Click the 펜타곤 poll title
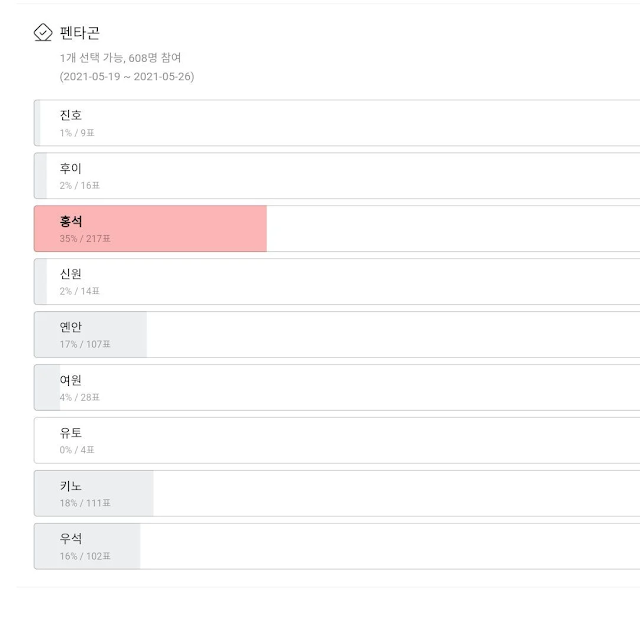The width and height of the screenshot is (640, 621). 80,33
